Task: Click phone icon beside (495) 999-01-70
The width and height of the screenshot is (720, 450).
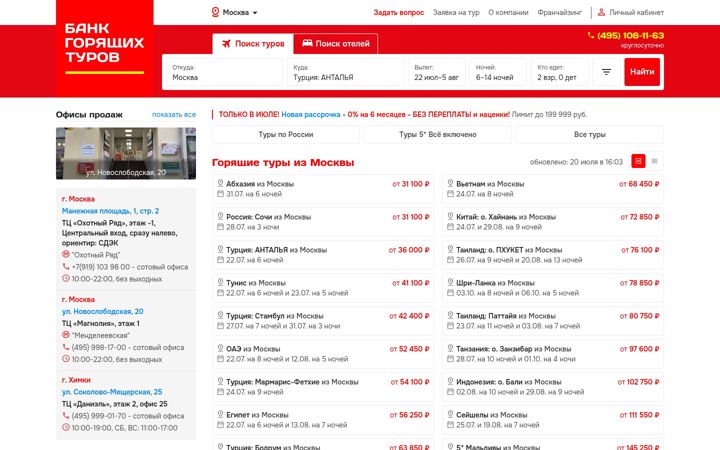Action: point(66,416)
